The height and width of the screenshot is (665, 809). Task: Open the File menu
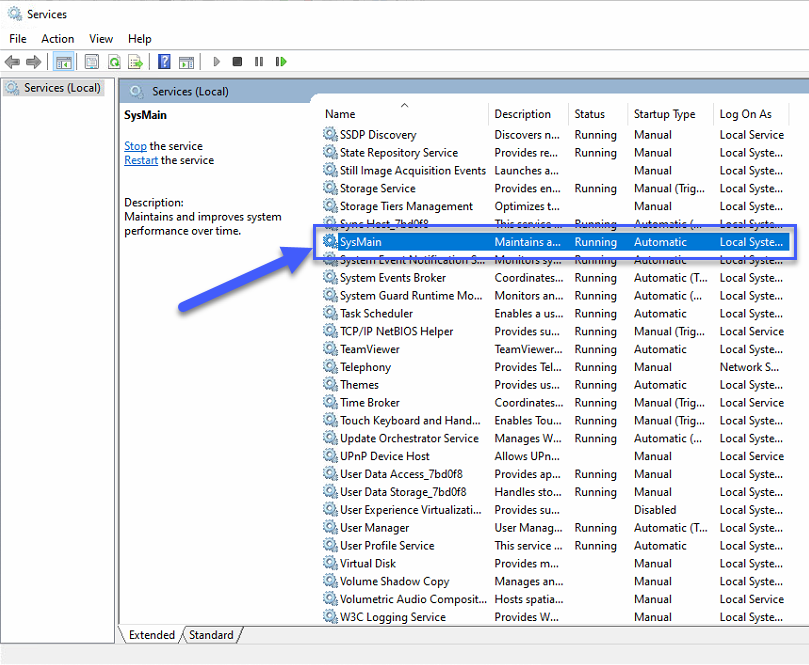click(18, 39)
